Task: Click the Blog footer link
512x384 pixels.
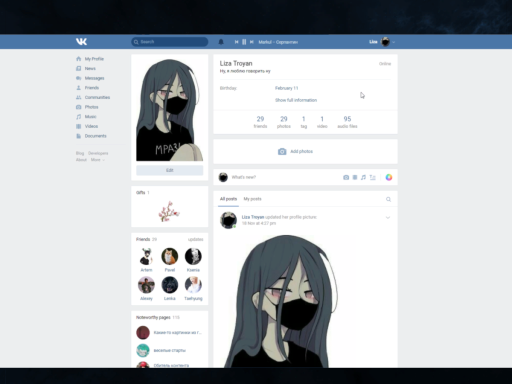Action: [x=80, y=153]
